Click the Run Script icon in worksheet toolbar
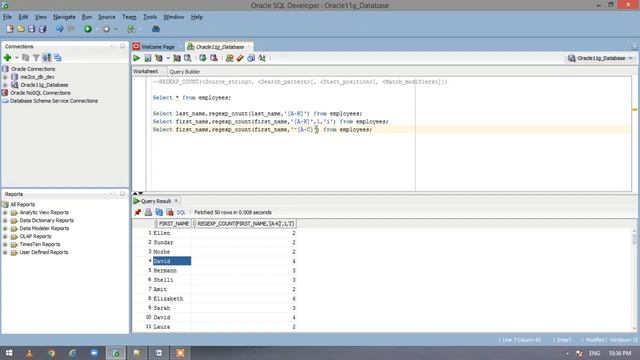 point(148,58)
